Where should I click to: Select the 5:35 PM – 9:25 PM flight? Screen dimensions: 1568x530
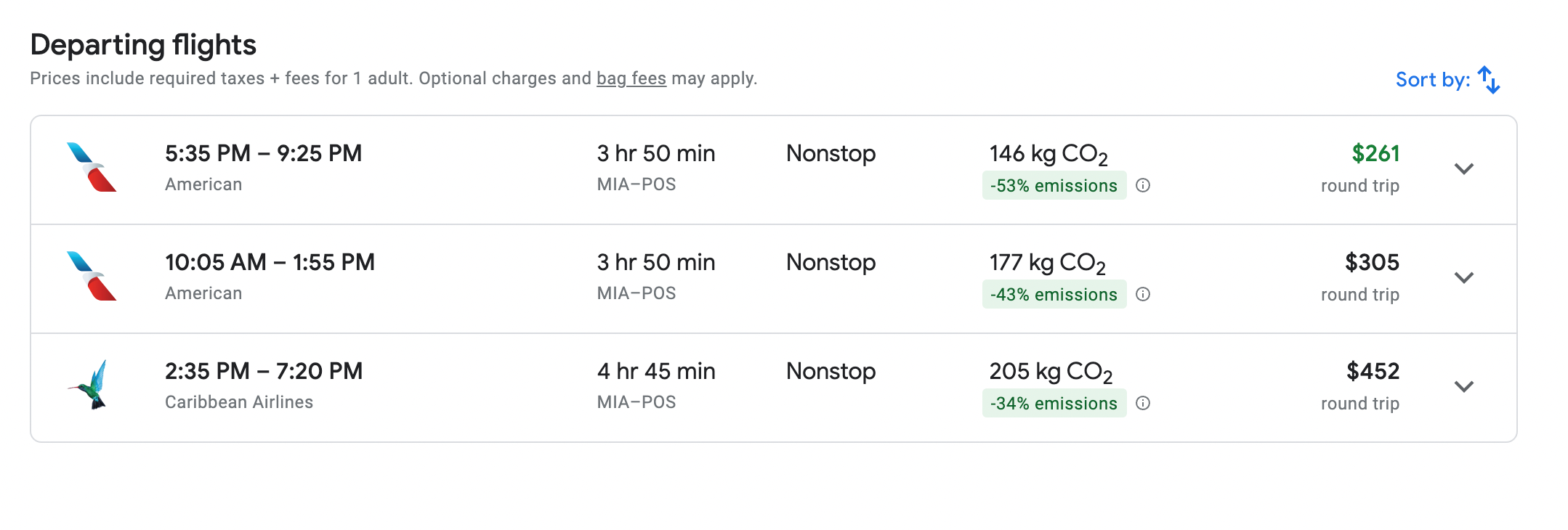pos(263,154)
